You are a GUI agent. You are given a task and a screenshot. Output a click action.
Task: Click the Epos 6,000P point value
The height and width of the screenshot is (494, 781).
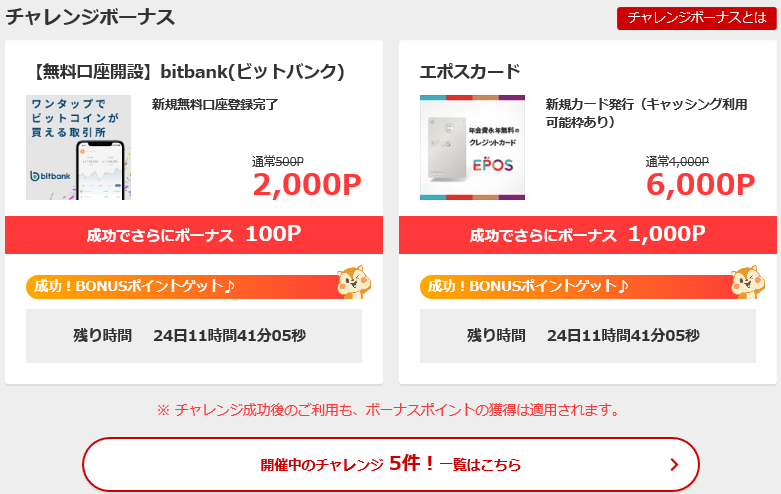tap(700, 185)
